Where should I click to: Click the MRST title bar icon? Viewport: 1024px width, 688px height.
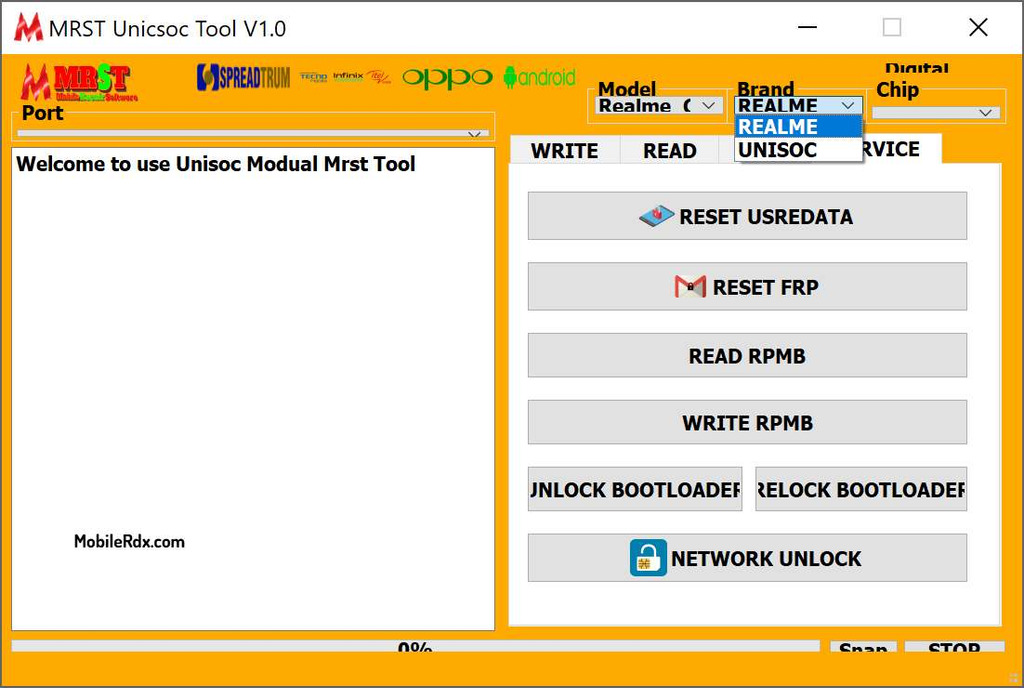tap(28, 27)
